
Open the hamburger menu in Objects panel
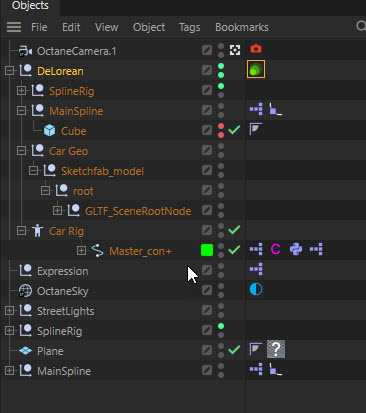14,27
